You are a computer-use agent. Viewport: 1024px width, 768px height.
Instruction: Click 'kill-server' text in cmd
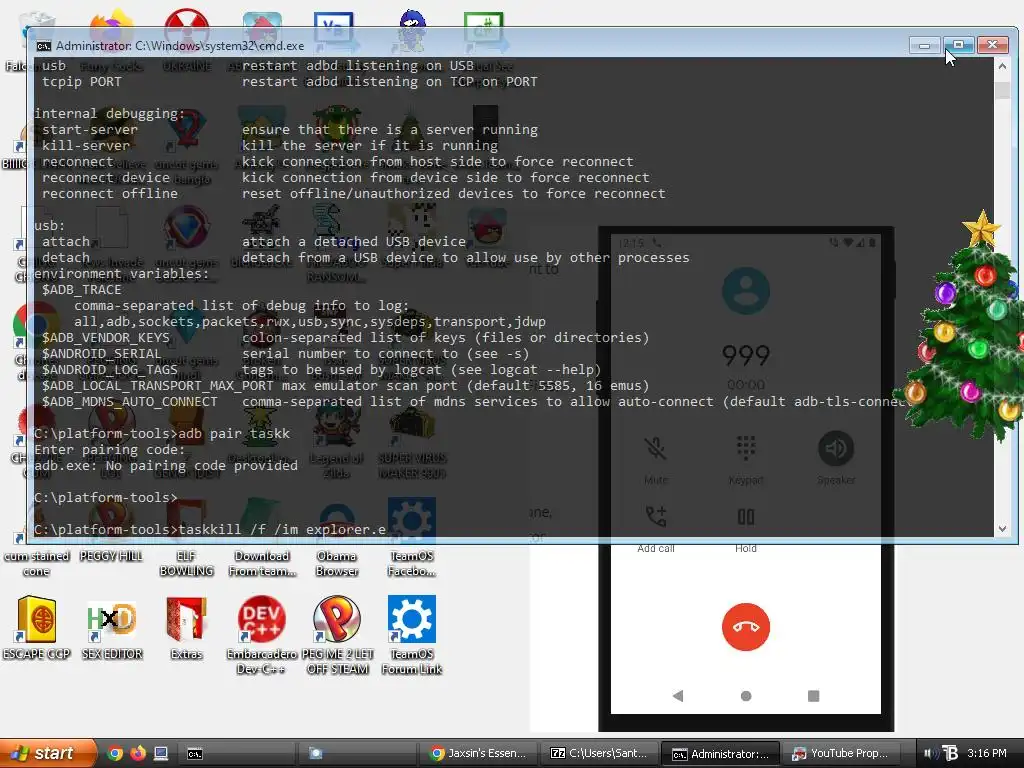tap(86, 146)
